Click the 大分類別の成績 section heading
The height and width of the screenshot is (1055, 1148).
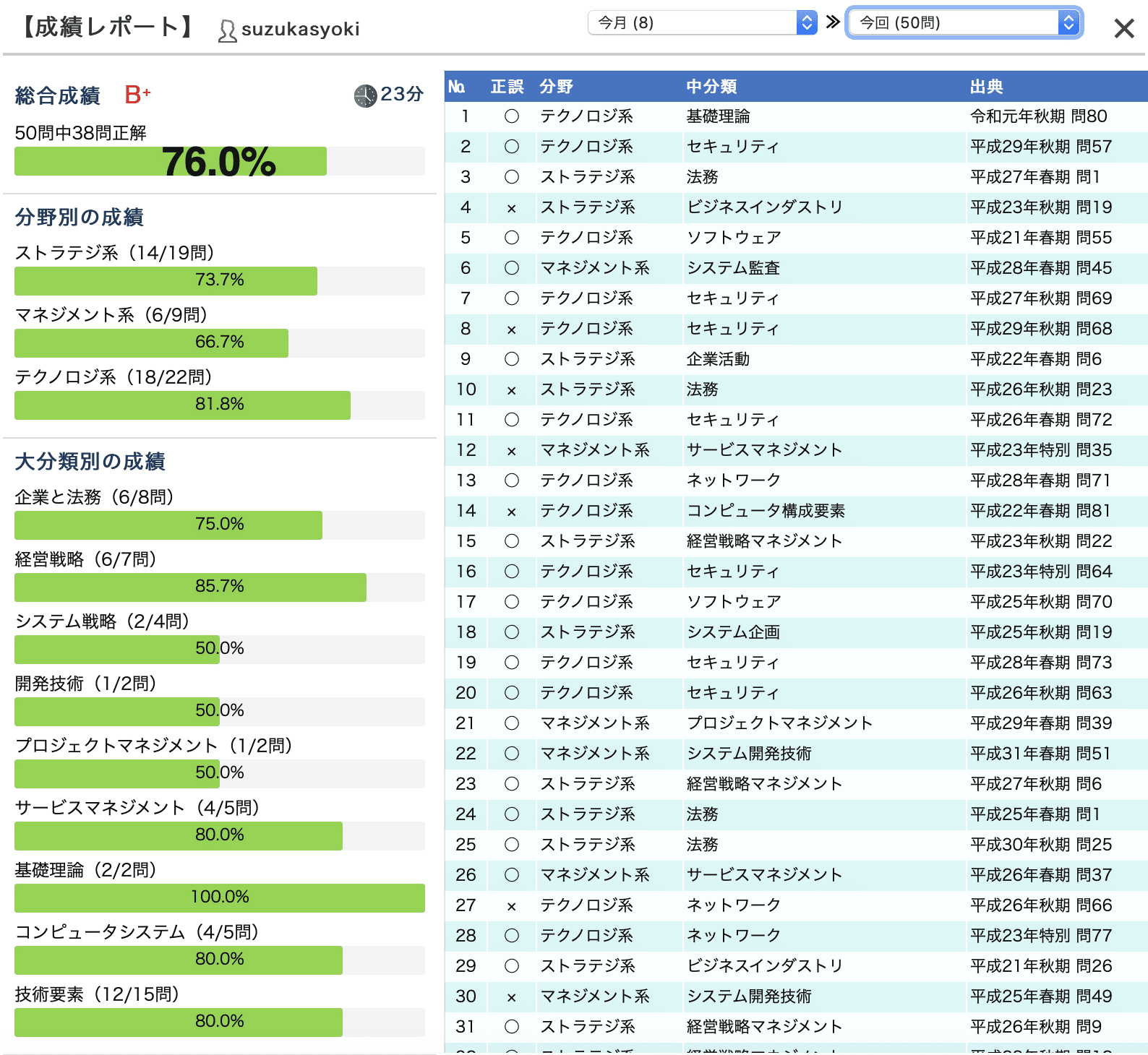click(90, 462)
